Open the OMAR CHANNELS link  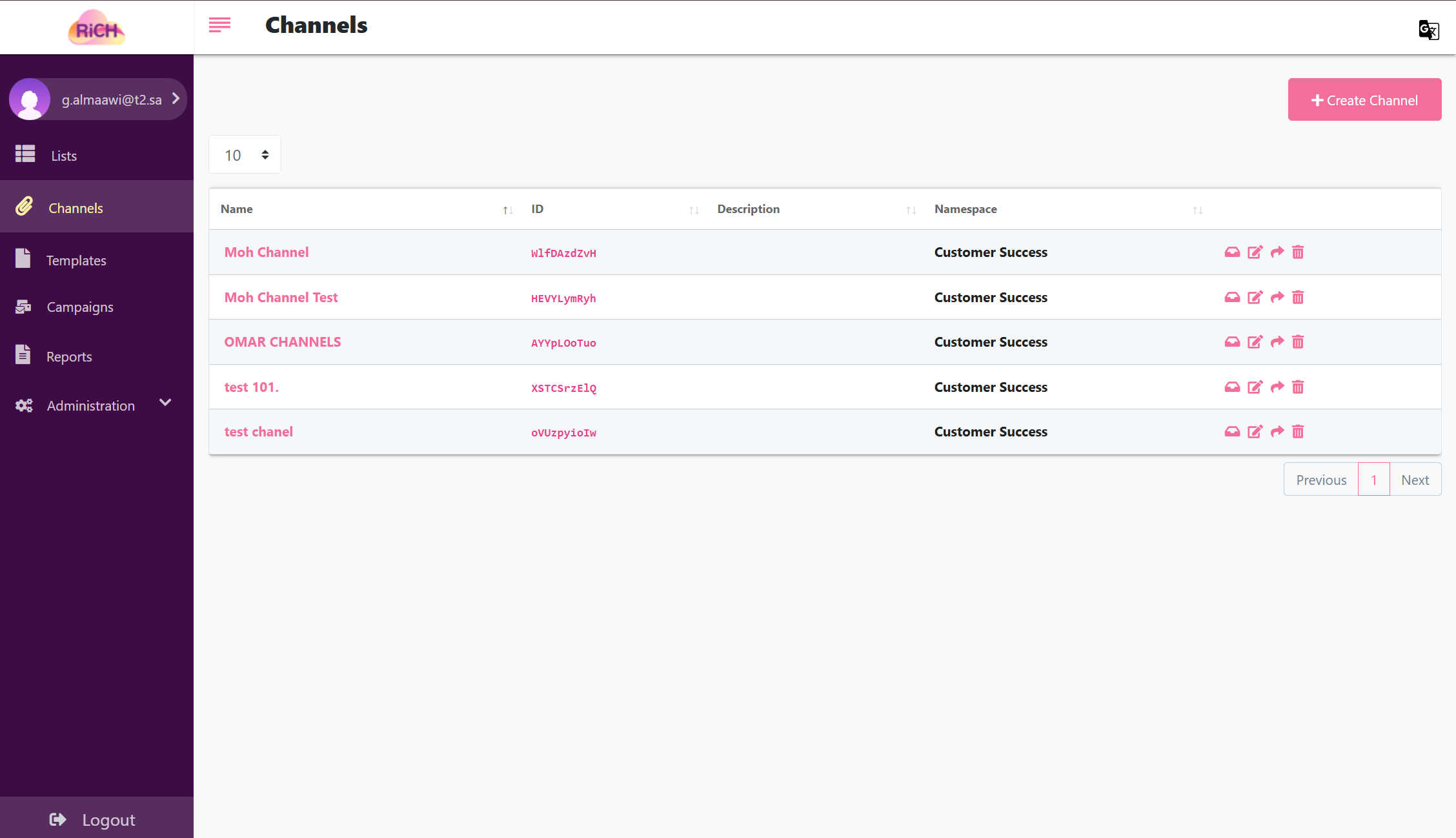(283, 342)
